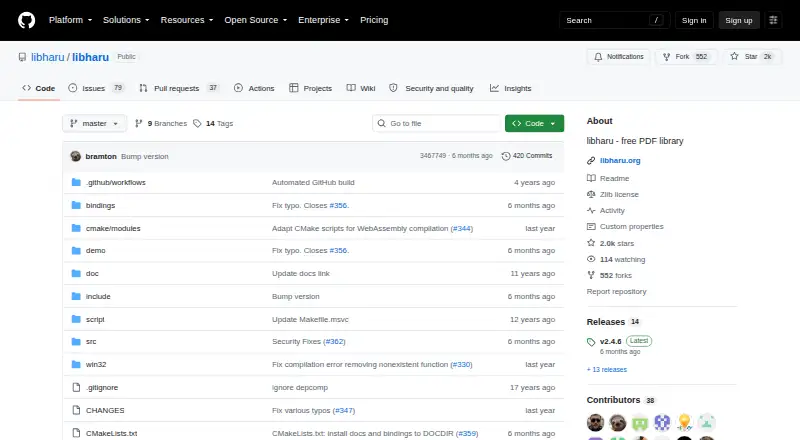Open the Insights tab

click(510, 88)
